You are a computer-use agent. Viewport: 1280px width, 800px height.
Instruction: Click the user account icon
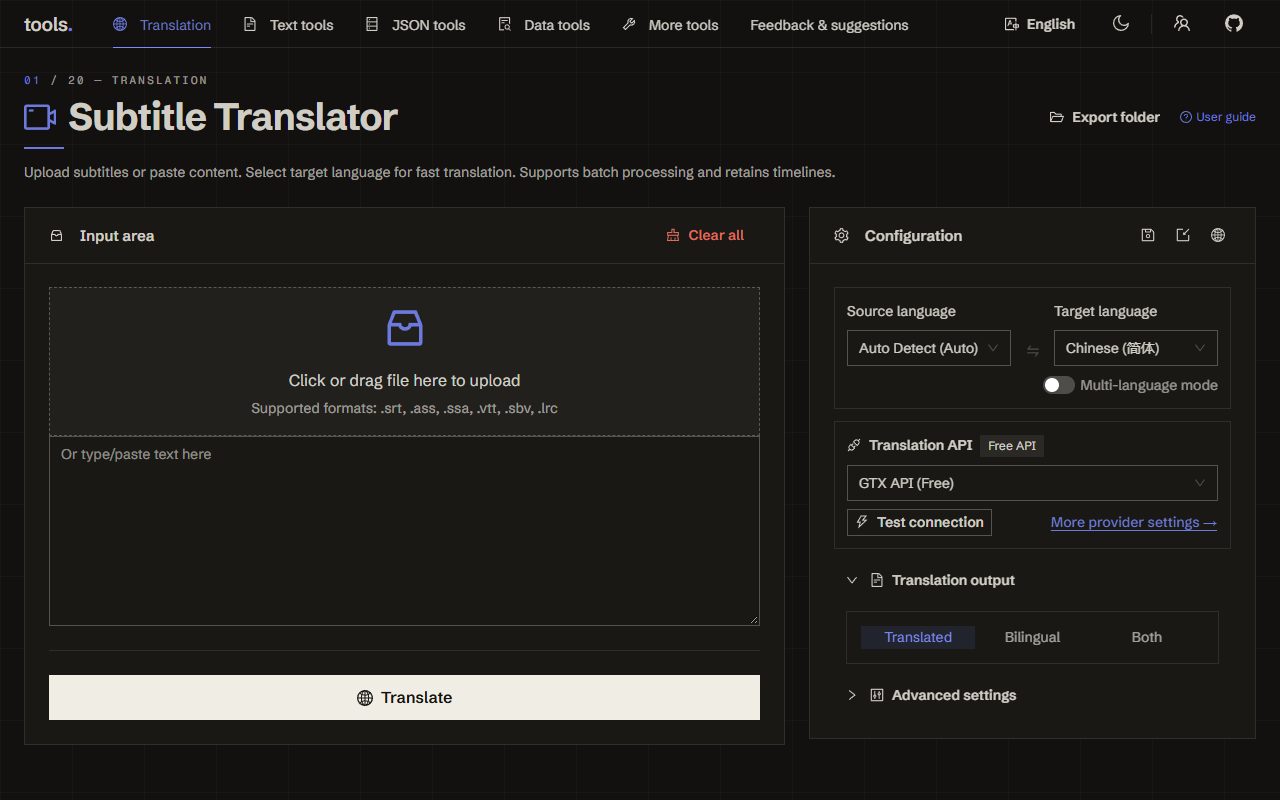tap(1182, 24)
